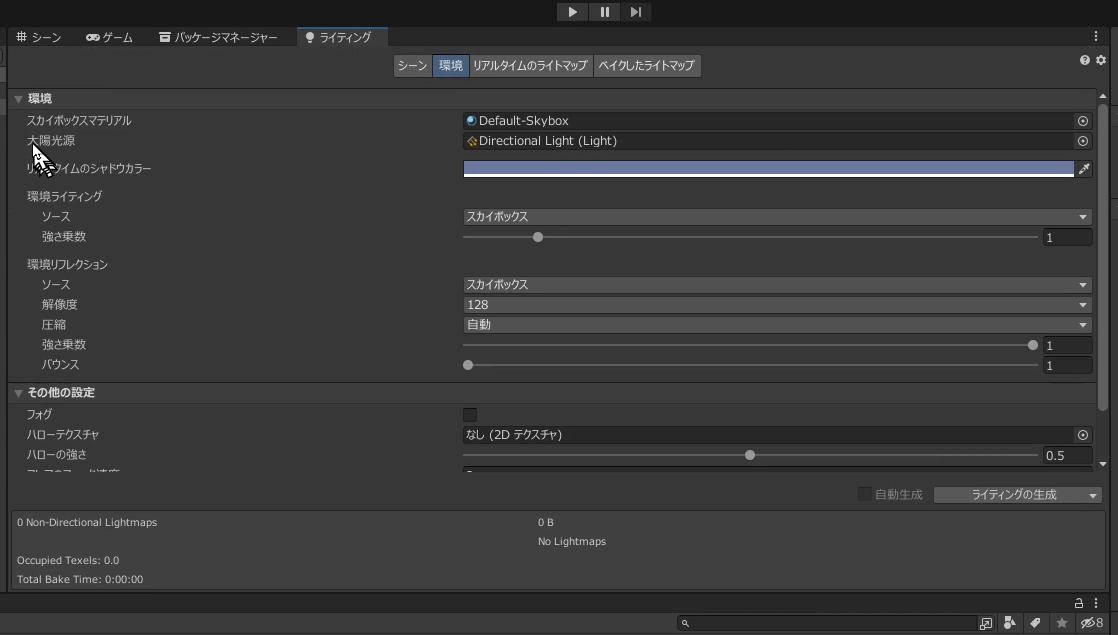Click Occupied Texels: 0.0 text
The width and height of the screenshot is (1118, 635).
pyautogui.click(x=68, y=560)
